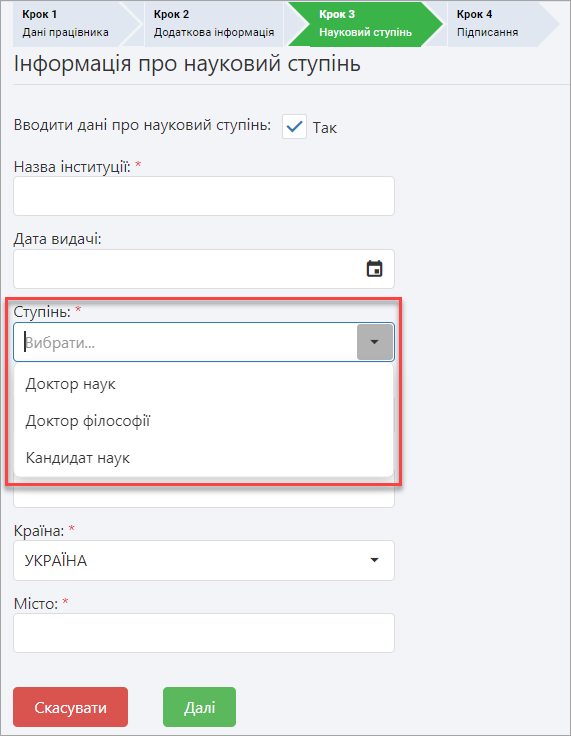Image resolution: width=571 pixels, height=736 pixels.
Task: Focus the Назва інституції input field
Action: point(204,196)
